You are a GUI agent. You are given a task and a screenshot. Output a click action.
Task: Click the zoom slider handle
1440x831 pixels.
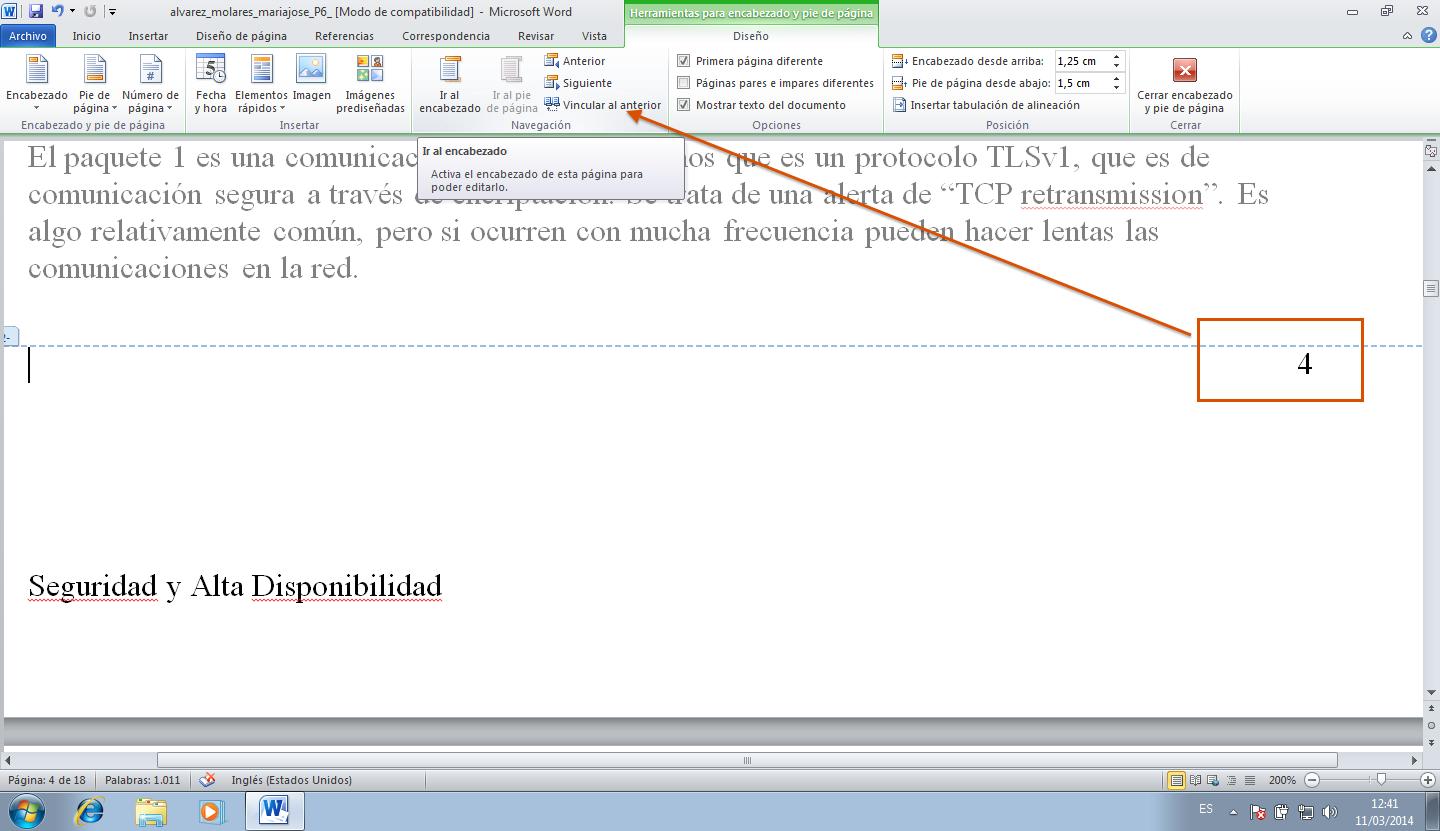[1381, 780]
